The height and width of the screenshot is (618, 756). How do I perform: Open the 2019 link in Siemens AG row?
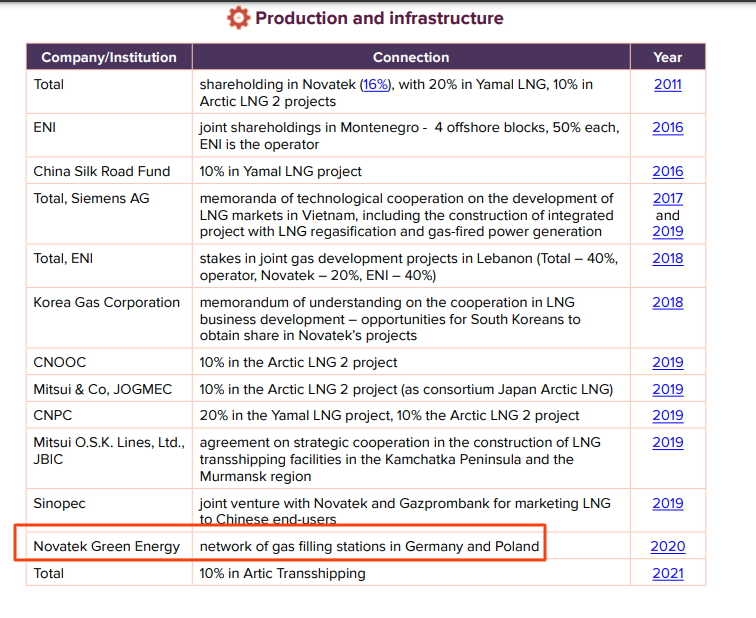click(668, 231)
